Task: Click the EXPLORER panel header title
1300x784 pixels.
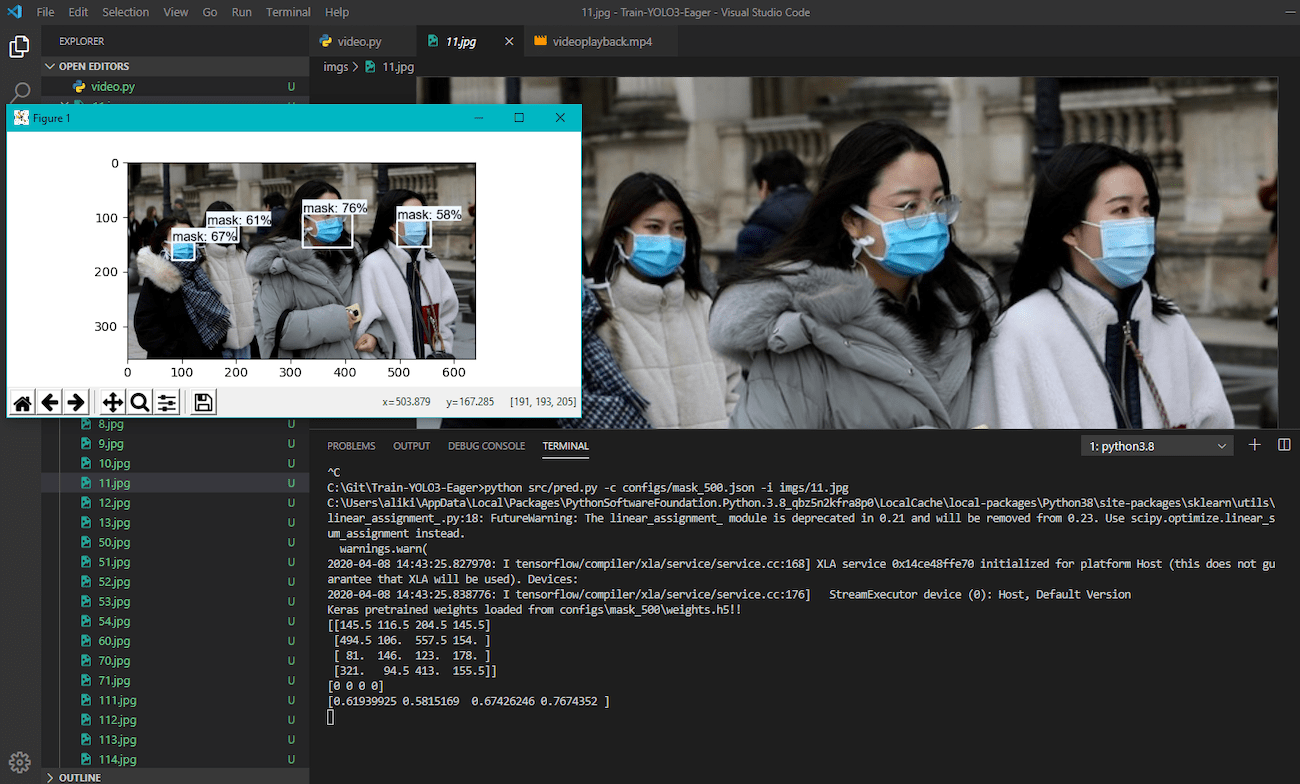Action: coord(81,42)
